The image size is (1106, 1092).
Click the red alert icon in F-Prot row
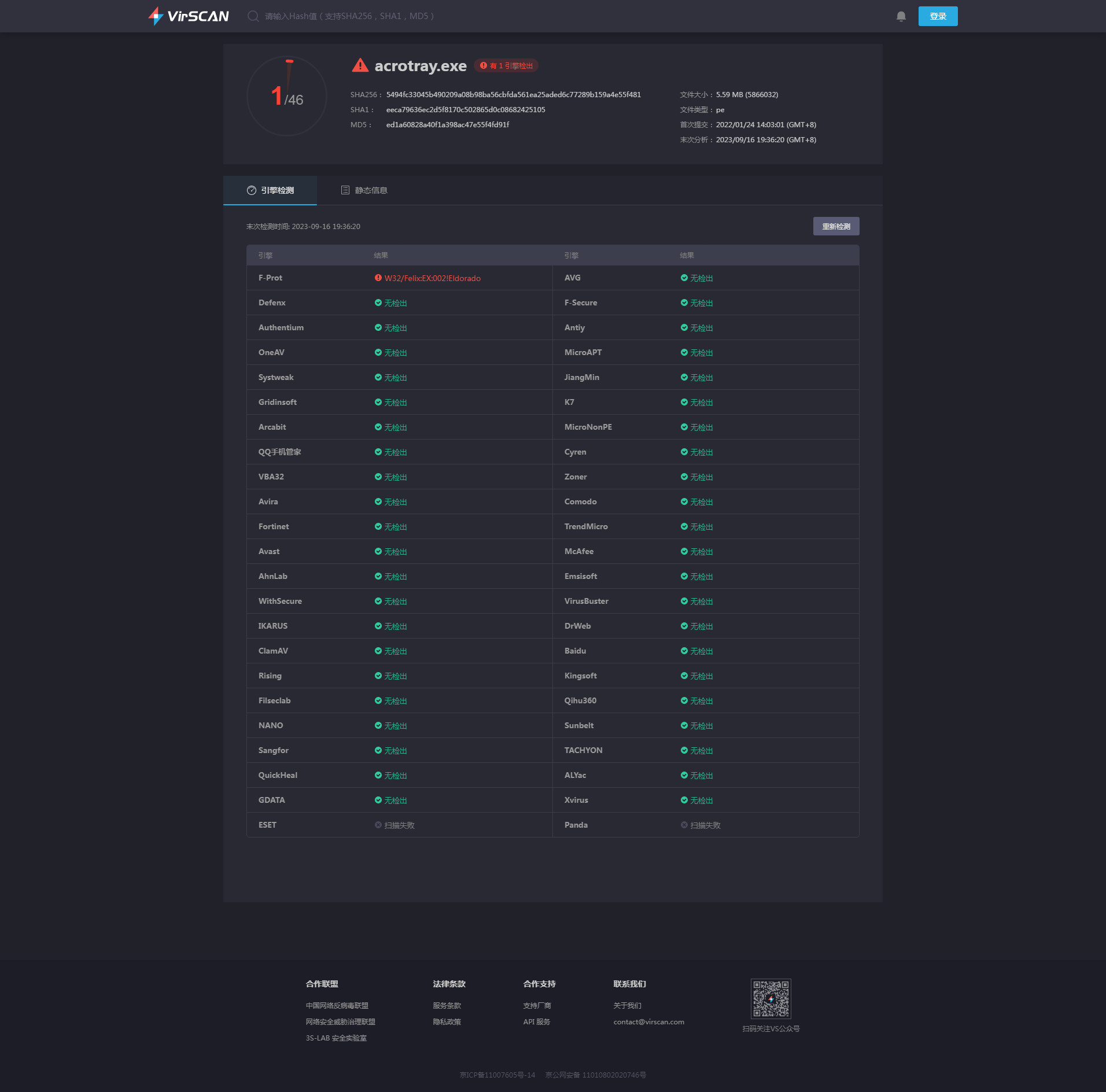(378, 278)
